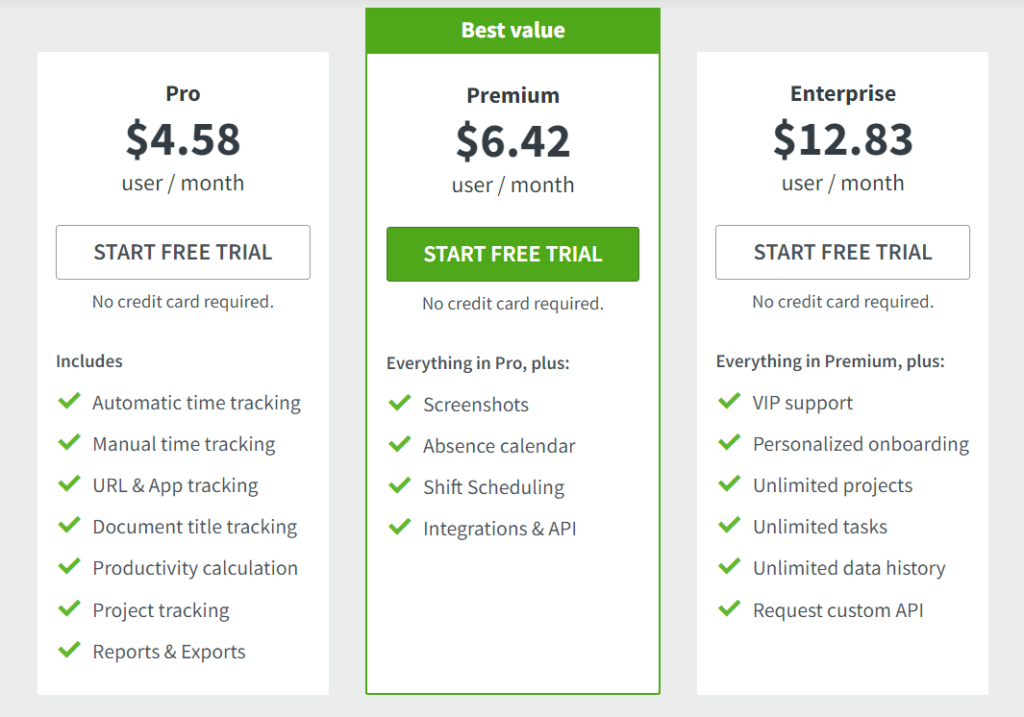Click the Unlimited data history feature text

(849, 568)
